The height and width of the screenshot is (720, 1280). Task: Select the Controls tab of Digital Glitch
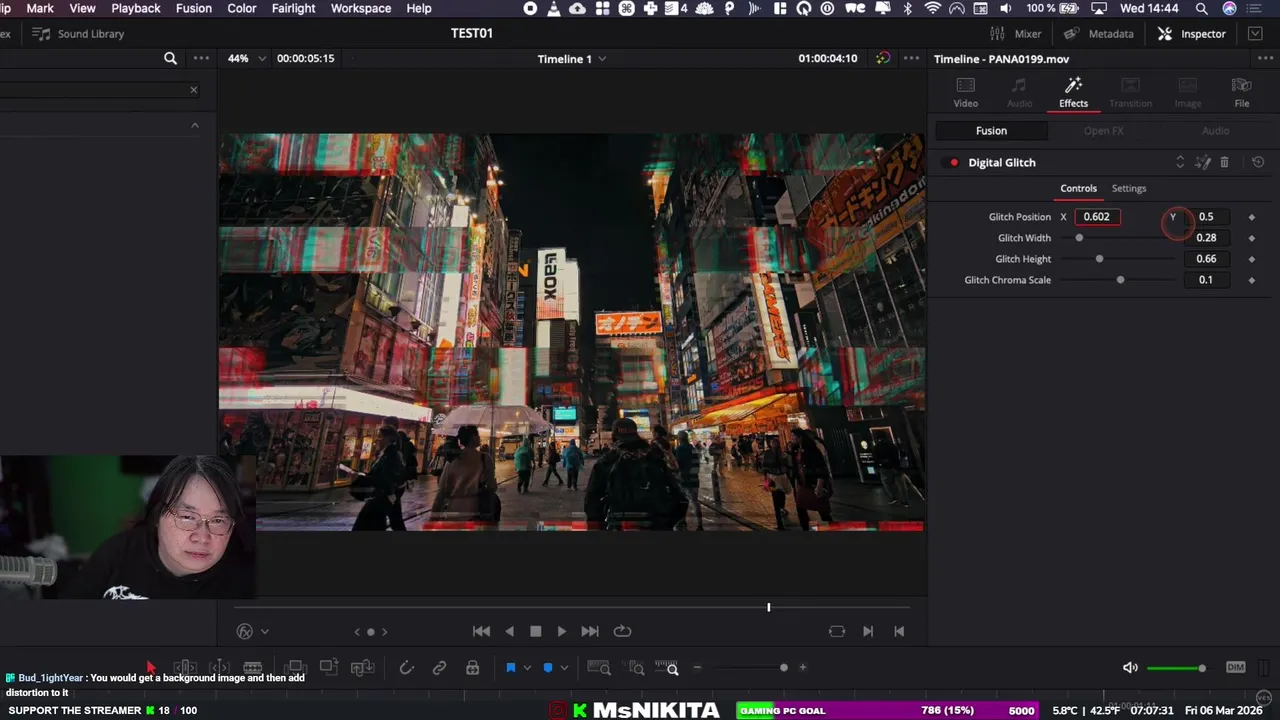point(1078,188)
